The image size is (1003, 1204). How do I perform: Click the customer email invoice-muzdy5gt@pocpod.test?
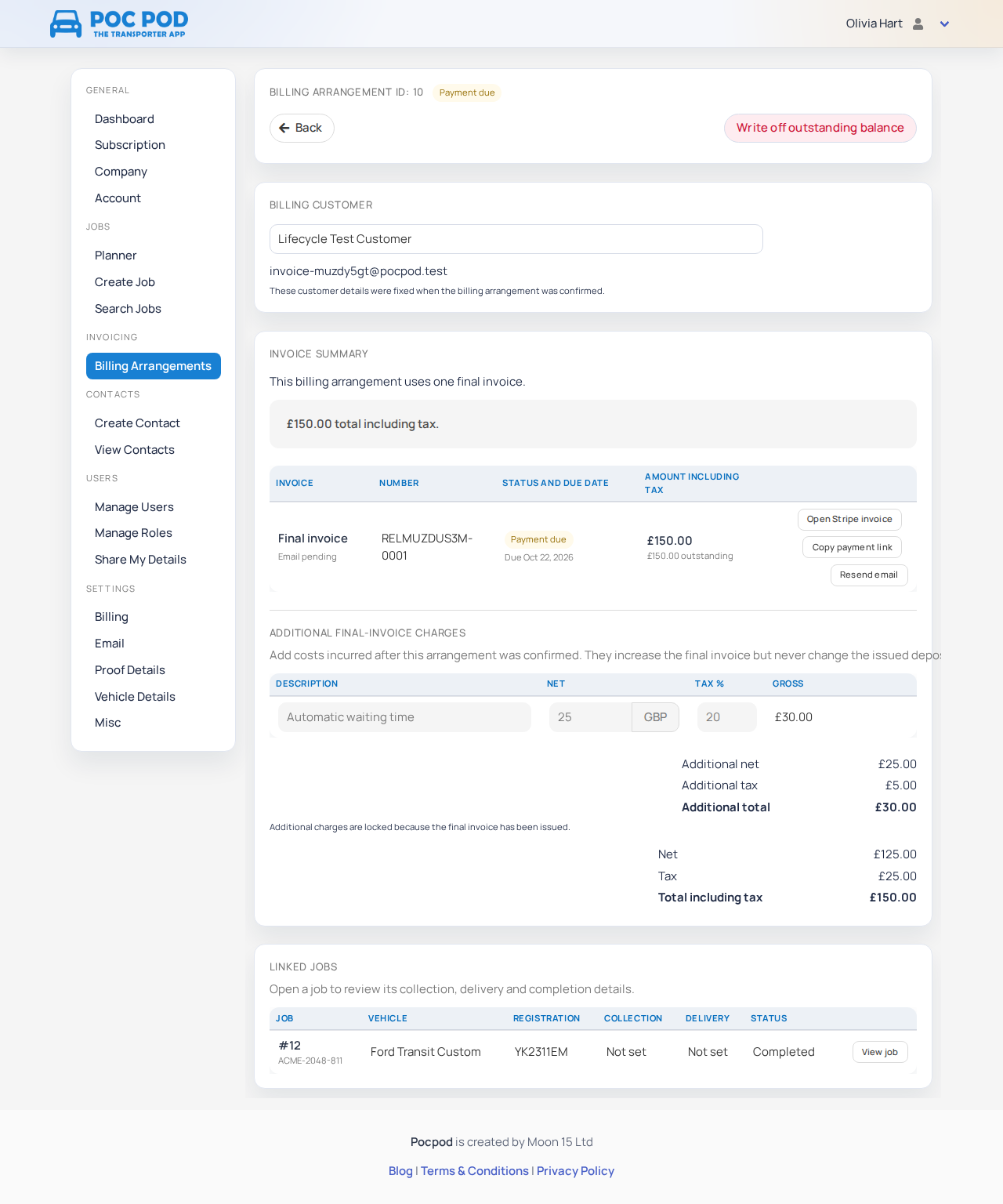358,271
